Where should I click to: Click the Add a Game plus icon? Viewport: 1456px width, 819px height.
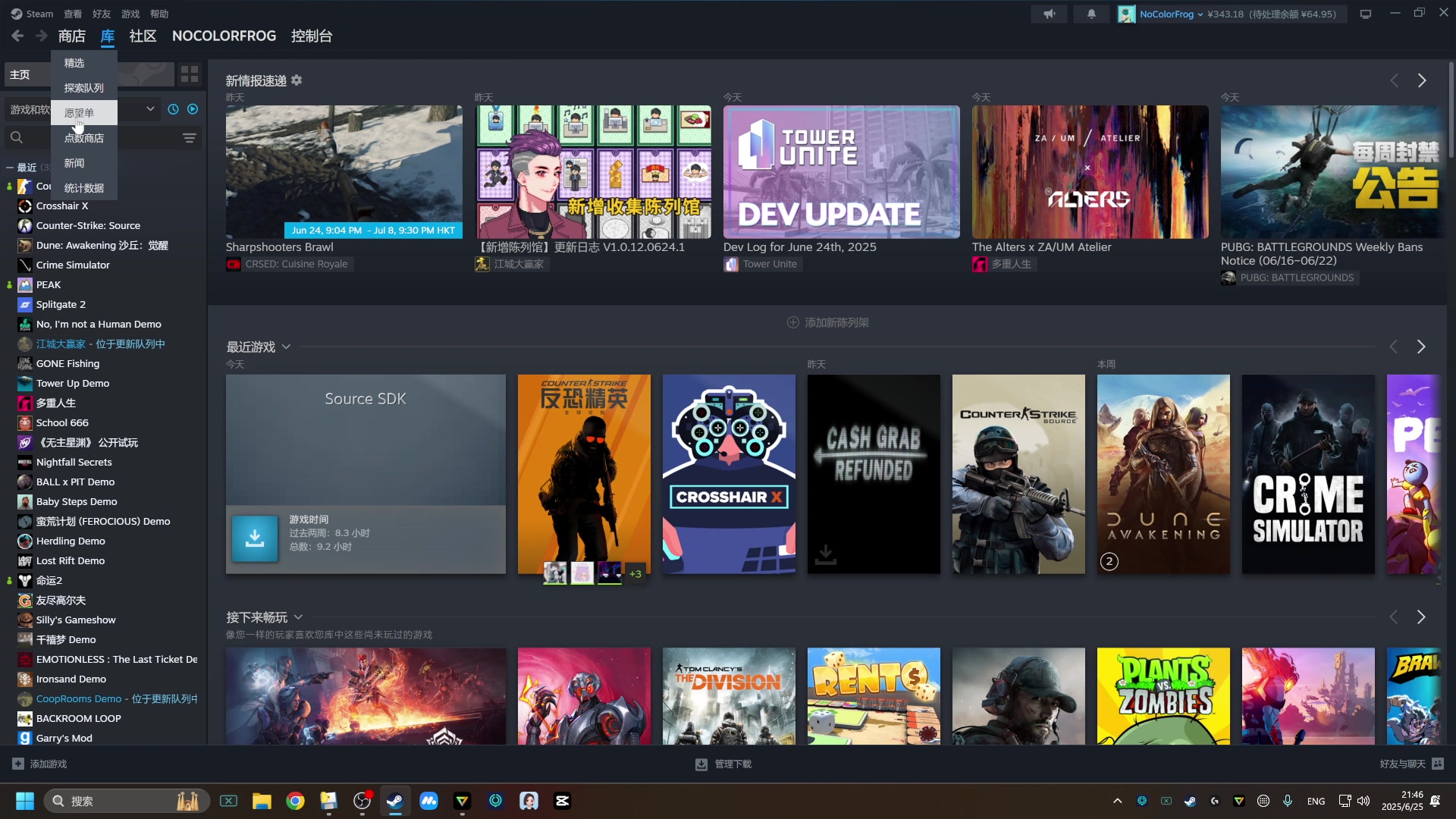pyautogui.click(x=18, y=764)
